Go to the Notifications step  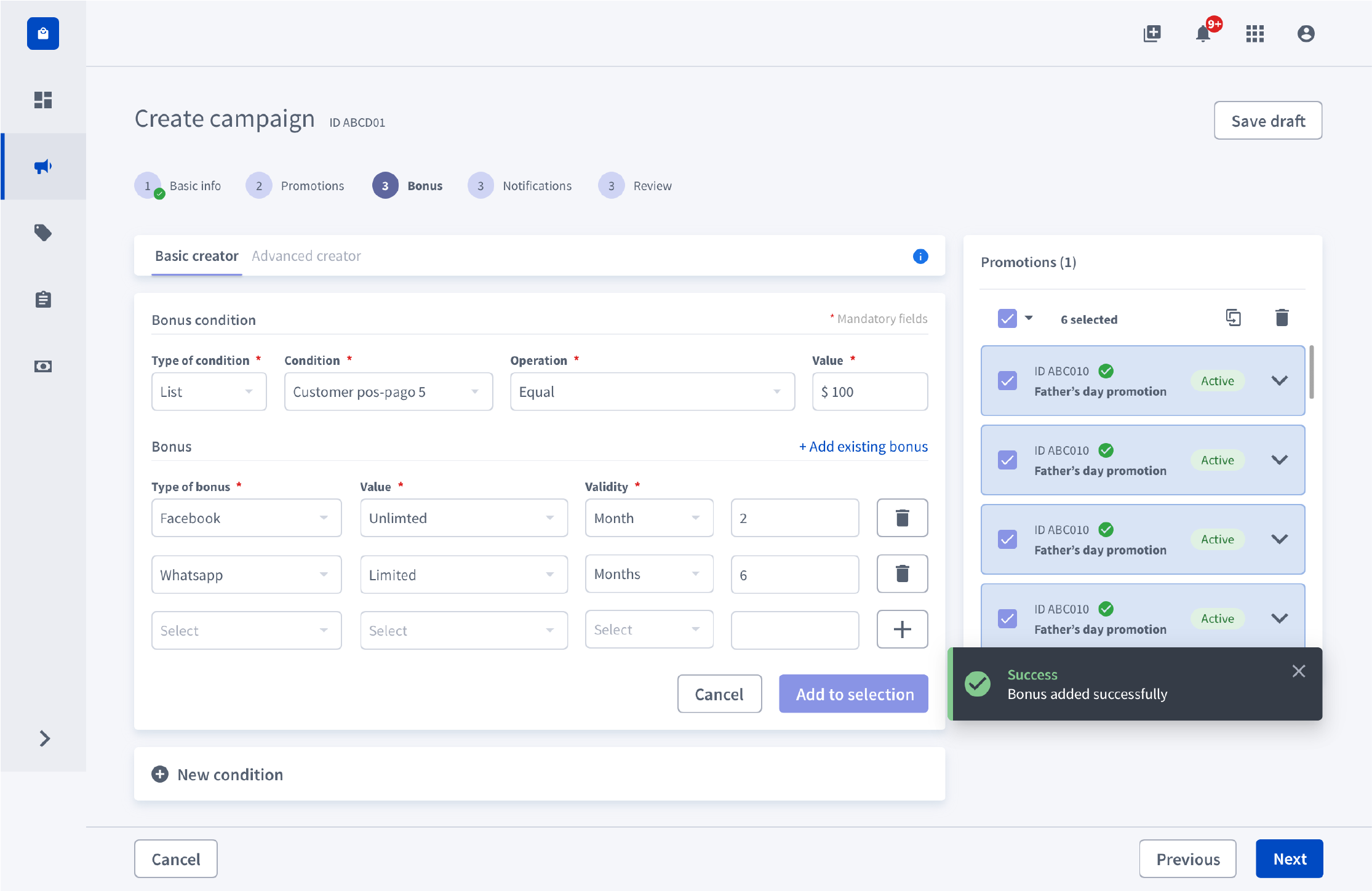click(520, 185)
